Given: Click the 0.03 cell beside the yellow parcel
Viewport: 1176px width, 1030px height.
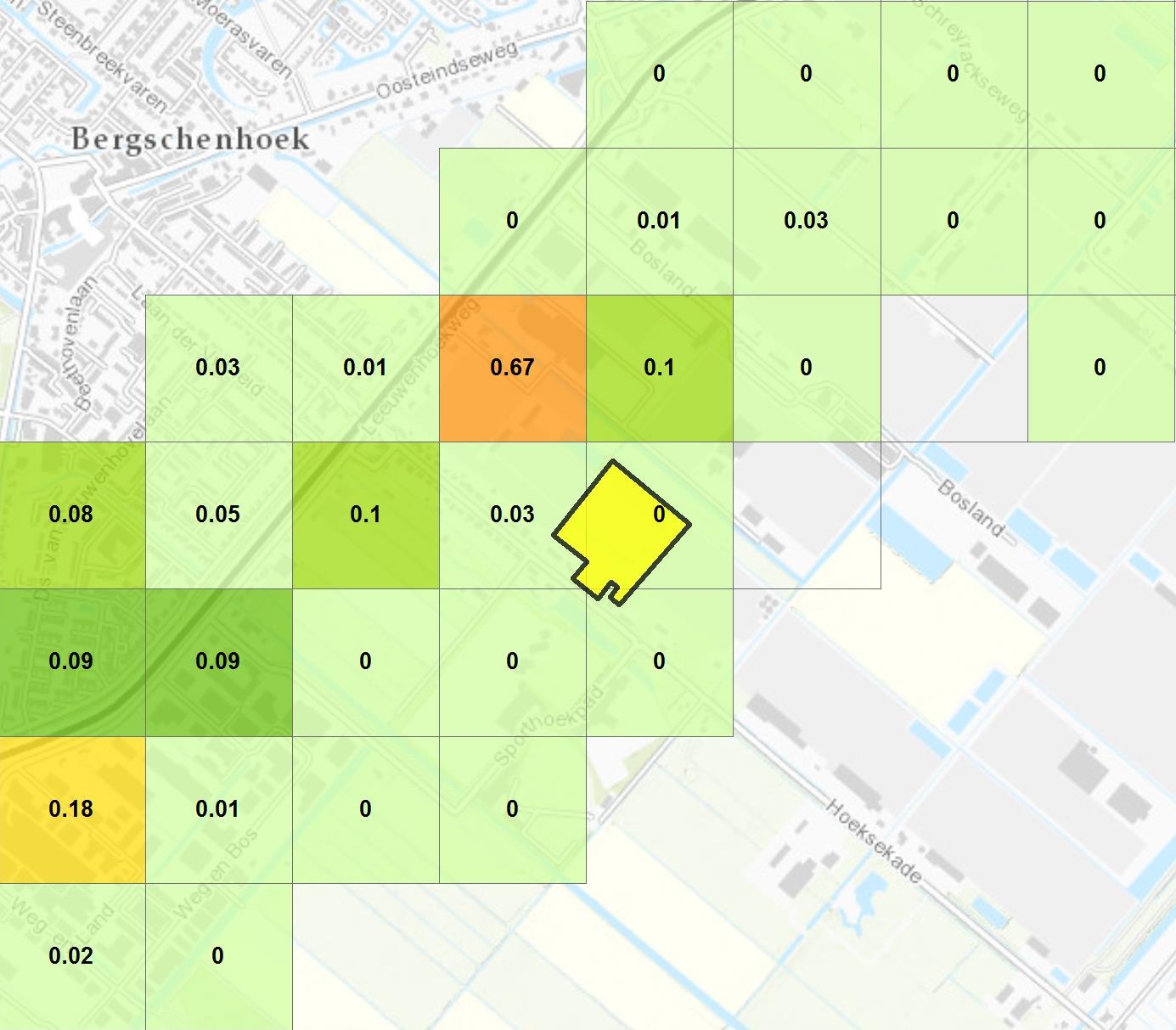Looking at the screenshot, I should point(512,515).
